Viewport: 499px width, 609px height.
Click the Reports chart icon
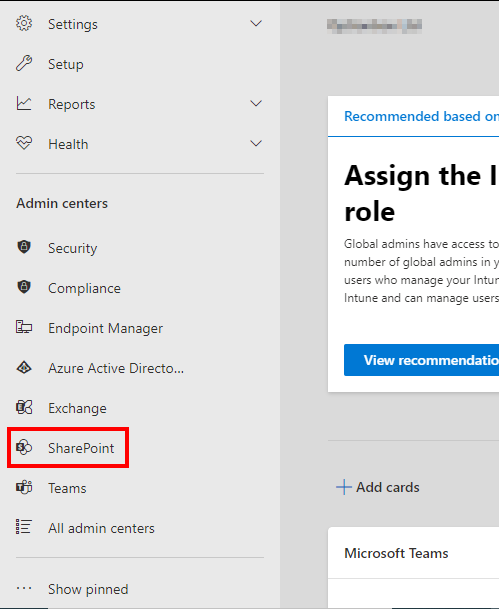pyautogui.click(x=24, y=104)
